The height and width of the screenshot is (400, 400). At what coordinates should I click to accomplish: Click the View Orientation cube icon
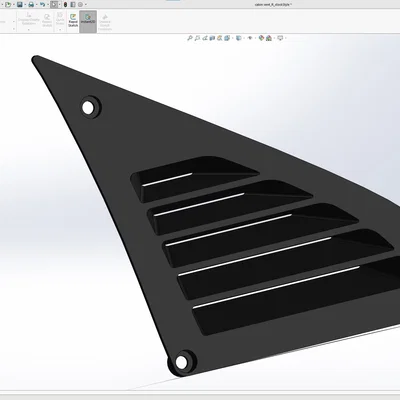tap(227, 38)
